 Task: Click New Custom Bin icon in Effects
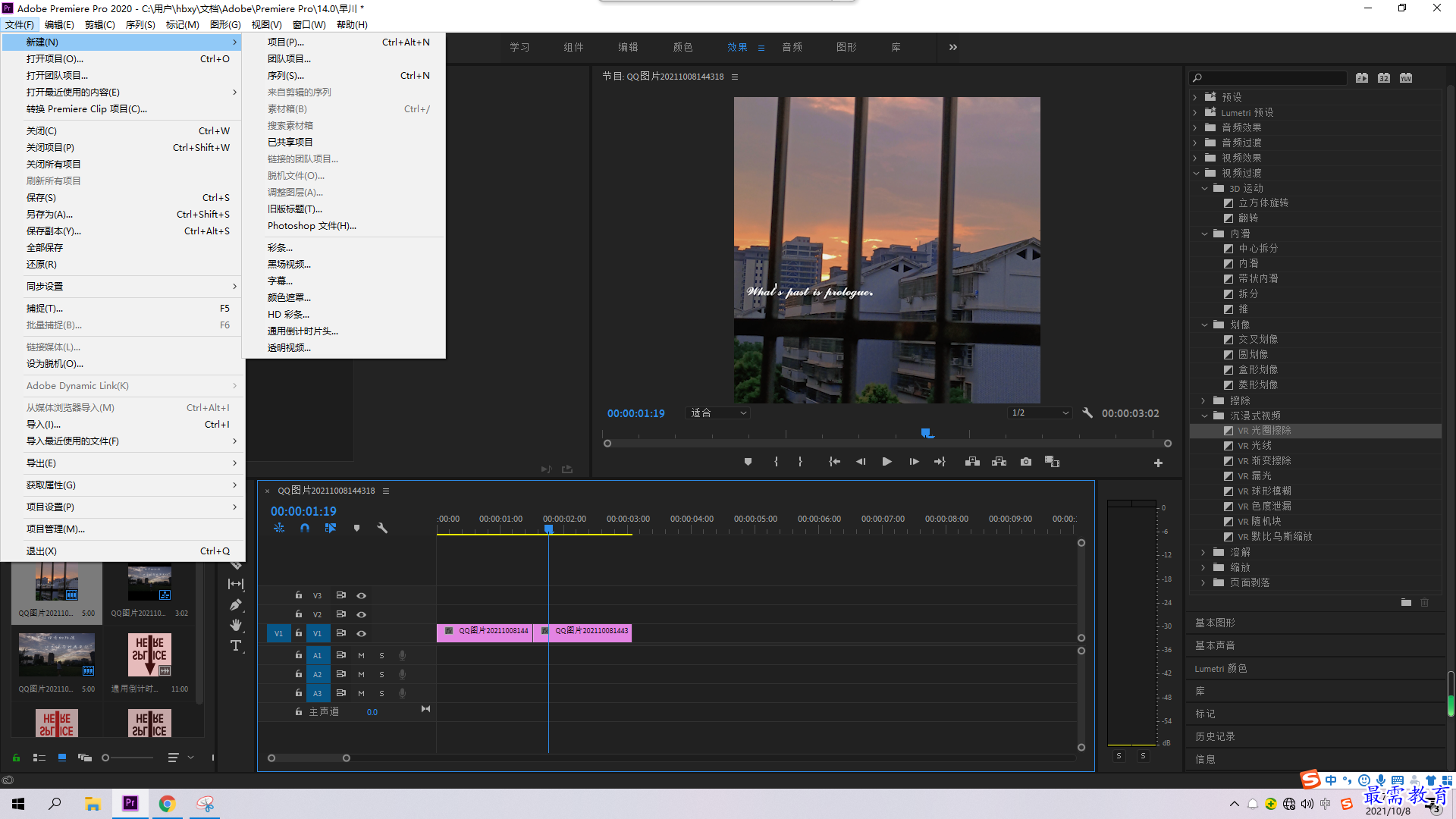pyautogui.click(x=1406, y=603)
